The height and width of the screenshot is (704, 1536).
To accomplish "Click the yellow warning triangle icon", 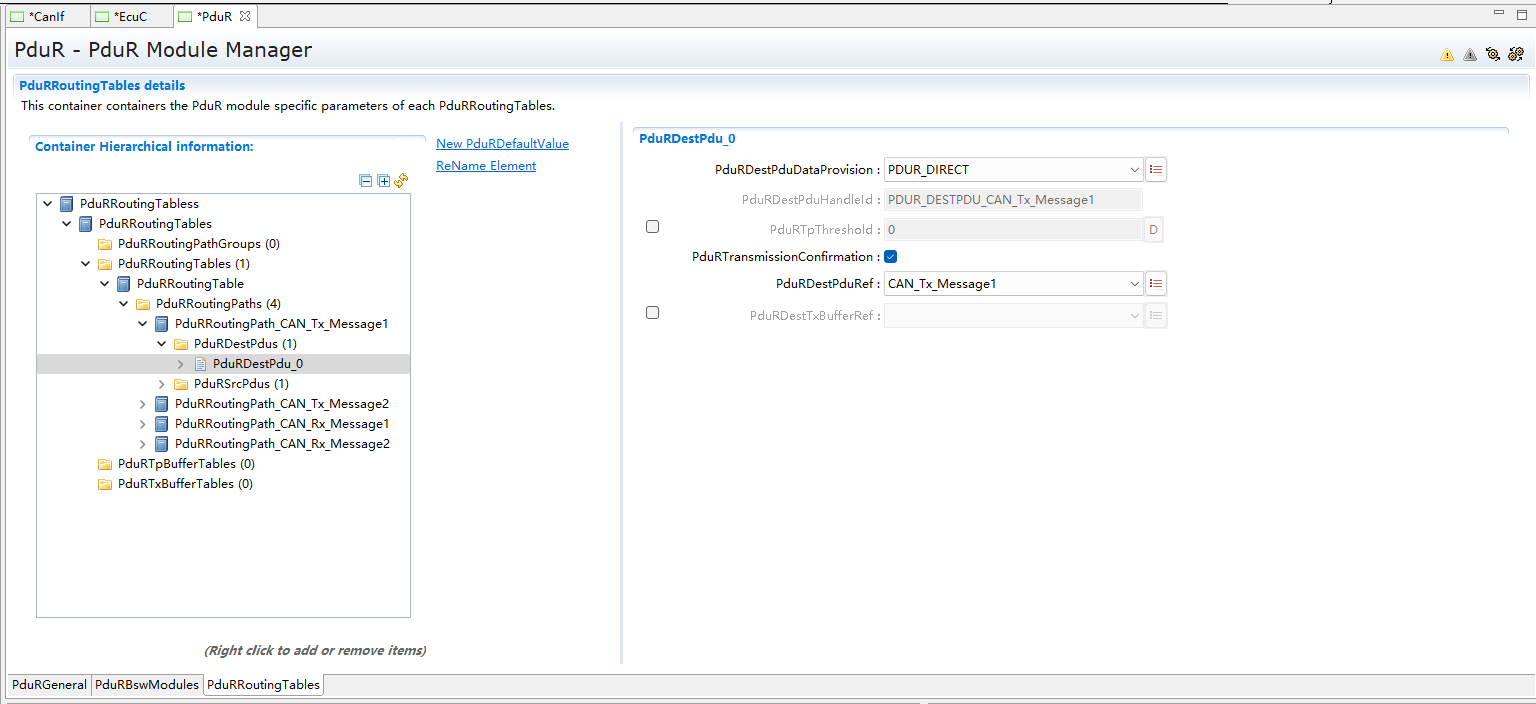I will tap(1447, 55).
